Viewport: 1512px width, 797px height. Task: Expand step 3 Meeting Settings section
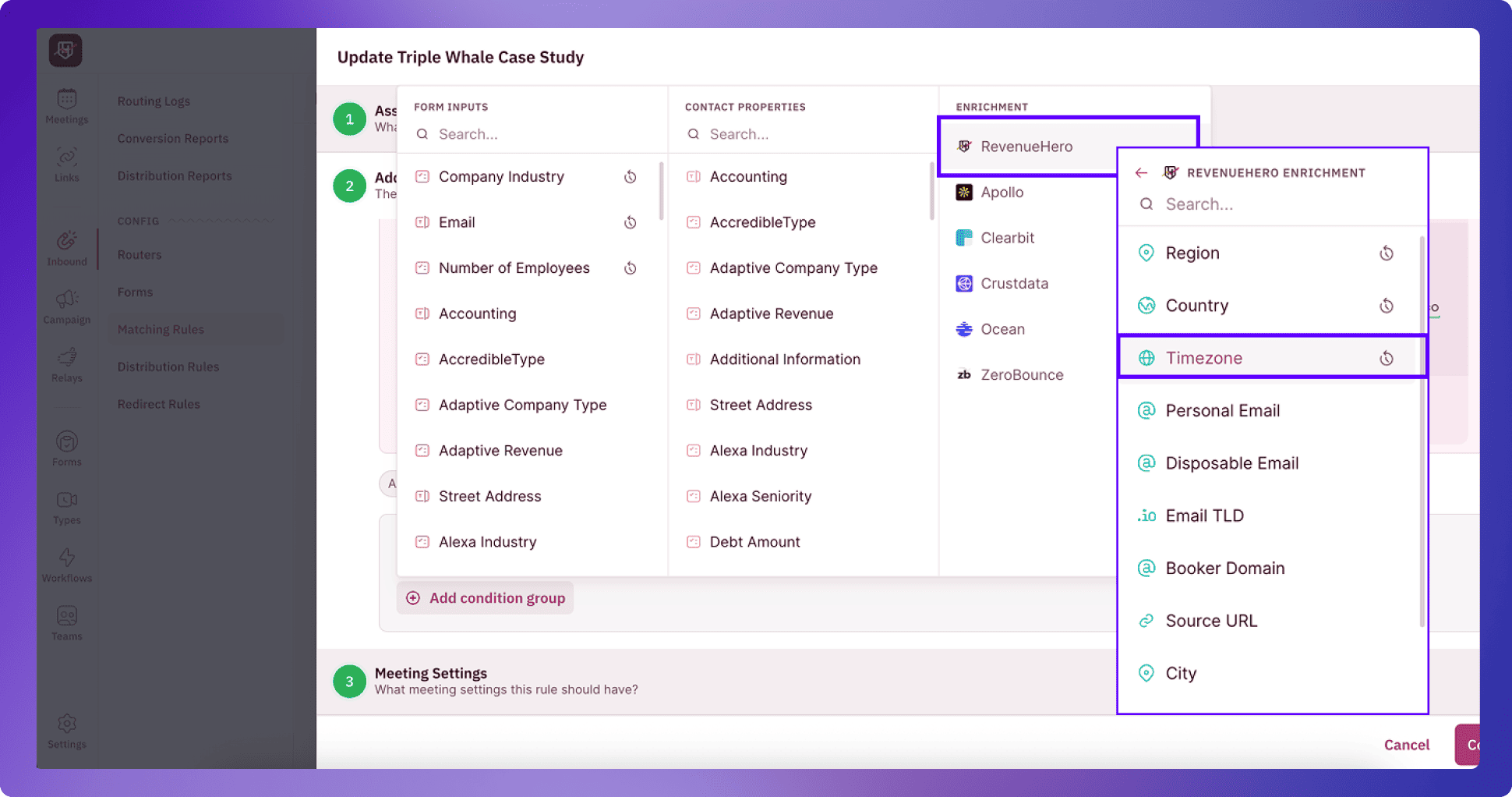pyautogui.click(x=715, y=682)
